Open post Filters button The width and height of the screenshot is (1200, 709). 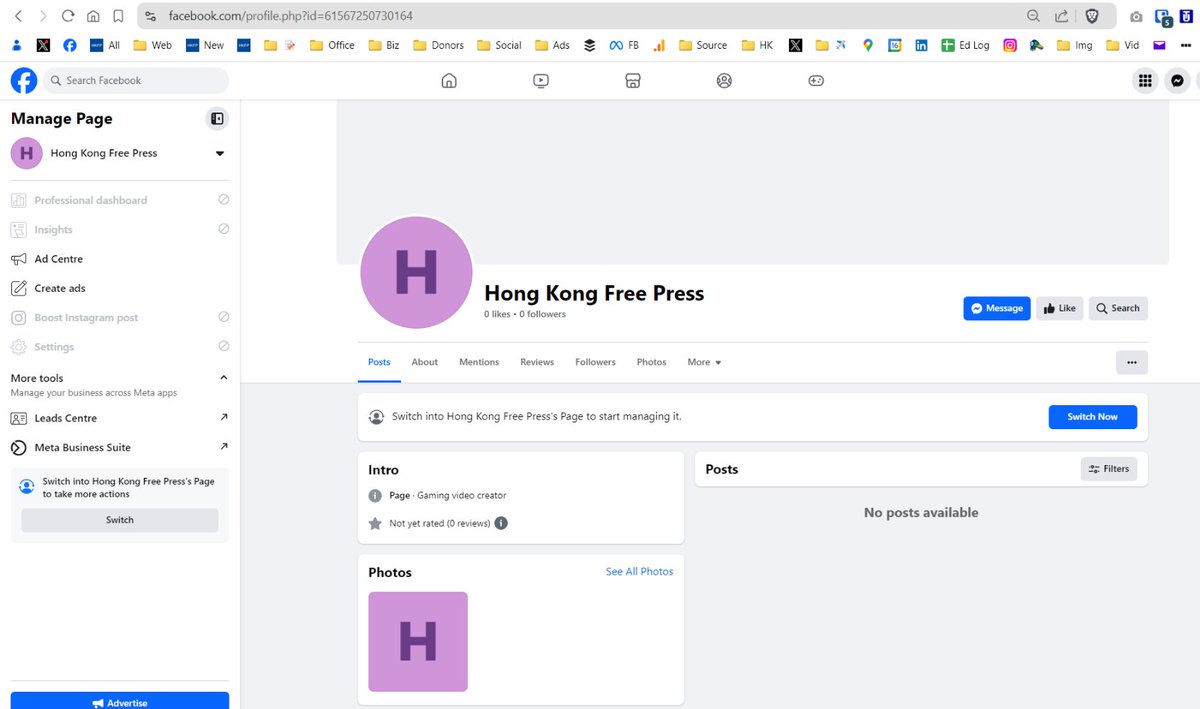1109,469
